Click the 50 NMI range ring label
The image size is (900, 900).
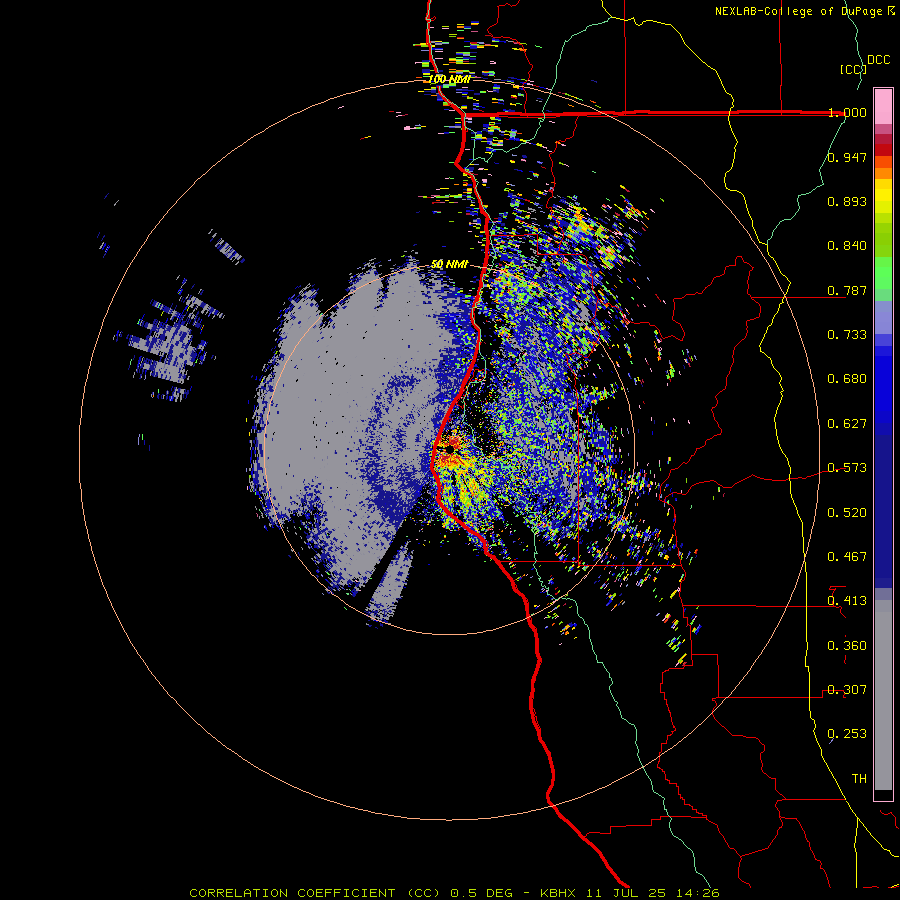pyautogui.click(x=449, y=264)
